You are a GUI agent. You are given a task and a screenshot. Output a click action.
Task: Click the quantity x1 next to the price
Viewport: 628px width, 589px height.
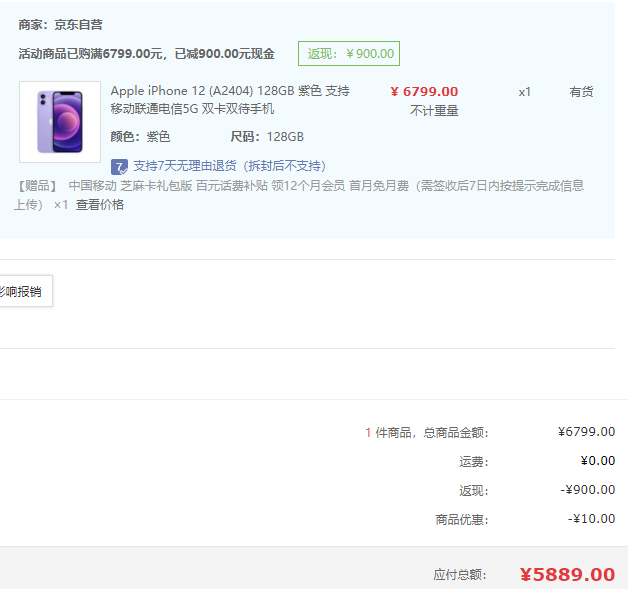coord(525,92)
